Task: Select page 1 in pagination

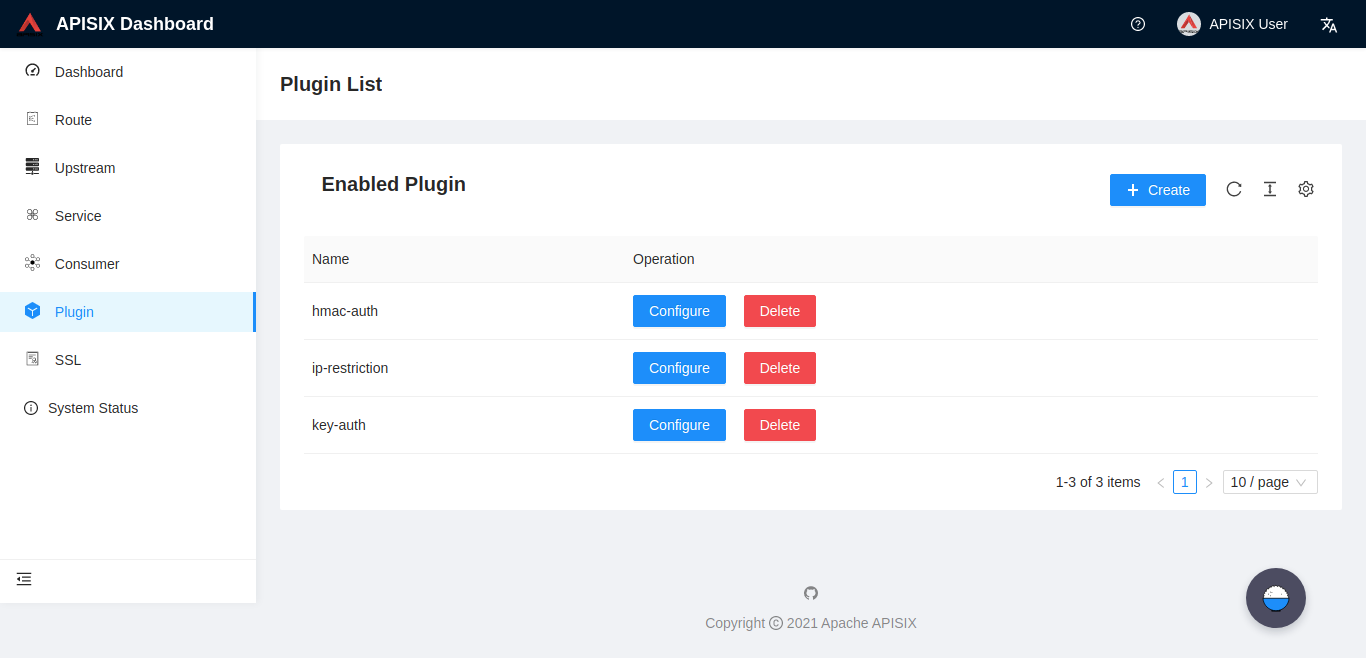Action: (x=1184, y=481)
